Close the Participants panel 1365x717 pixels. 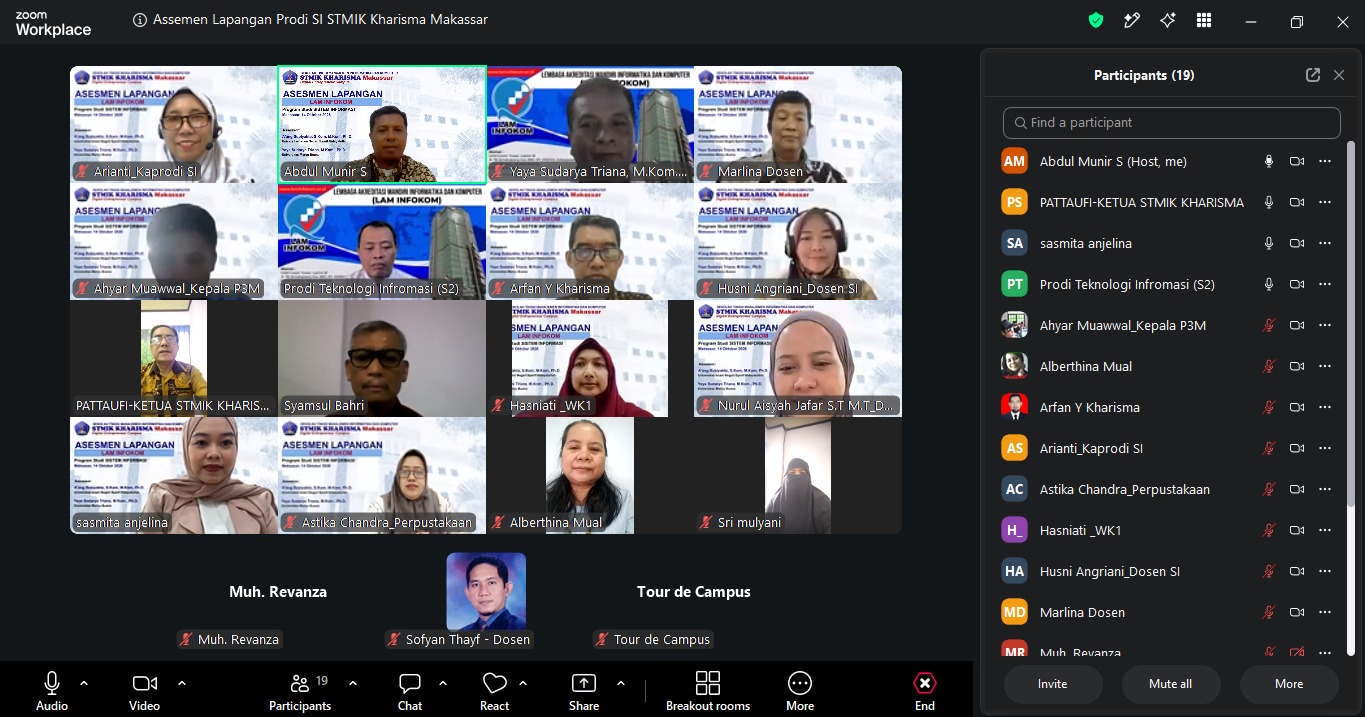(x=1339, y=75)
